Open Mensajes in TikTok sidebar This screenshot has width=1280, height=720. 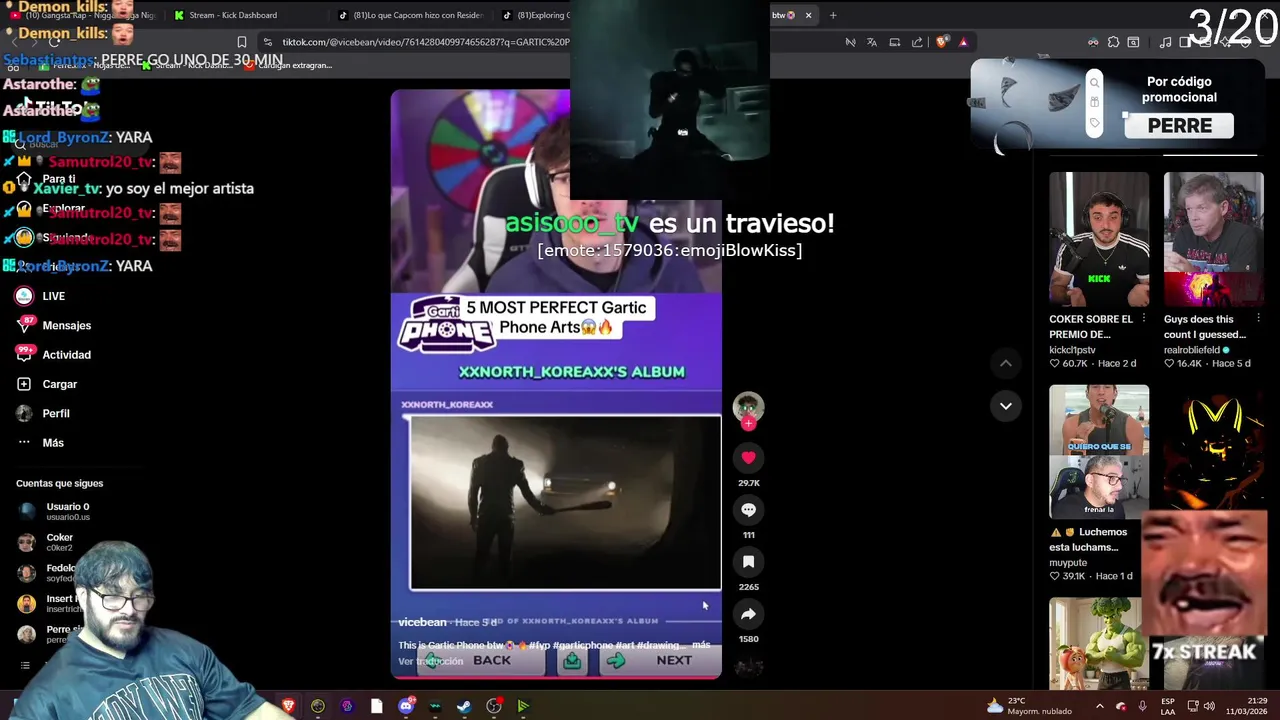pyautogui.click(x=53, y=325)
